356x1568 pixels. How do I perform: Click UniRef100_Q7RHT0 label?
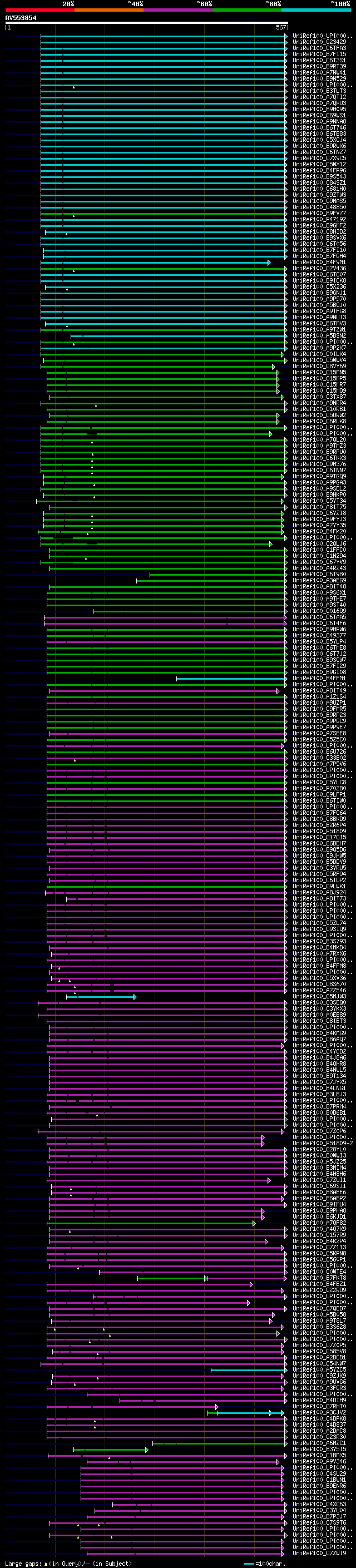click(319, 1407)
